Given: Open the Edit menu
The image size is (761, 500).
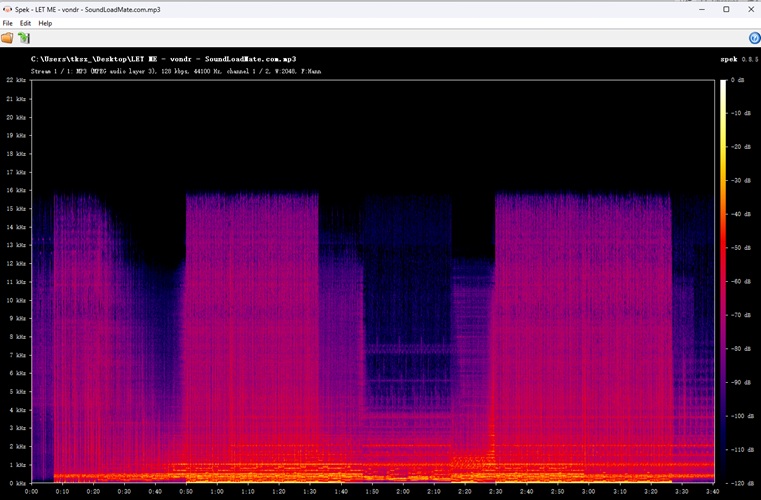Looking at the screenshot, I should click(25, 23).
